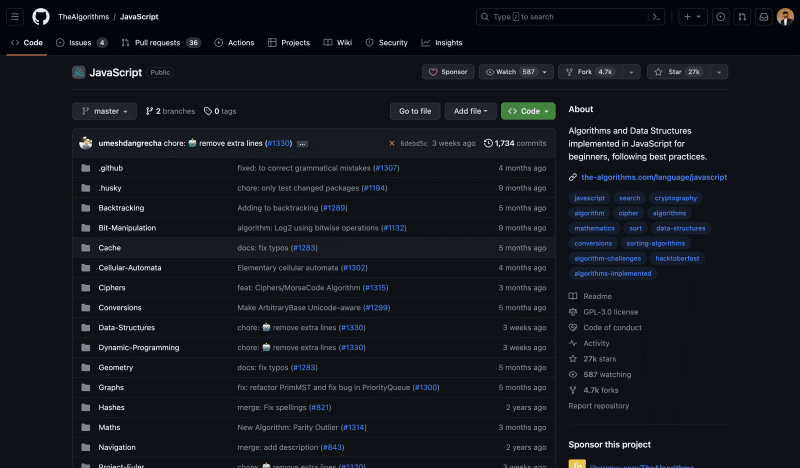Open the the-algorithms.com/language/javascript link
800x468 pixels.
tap(654, 177)
